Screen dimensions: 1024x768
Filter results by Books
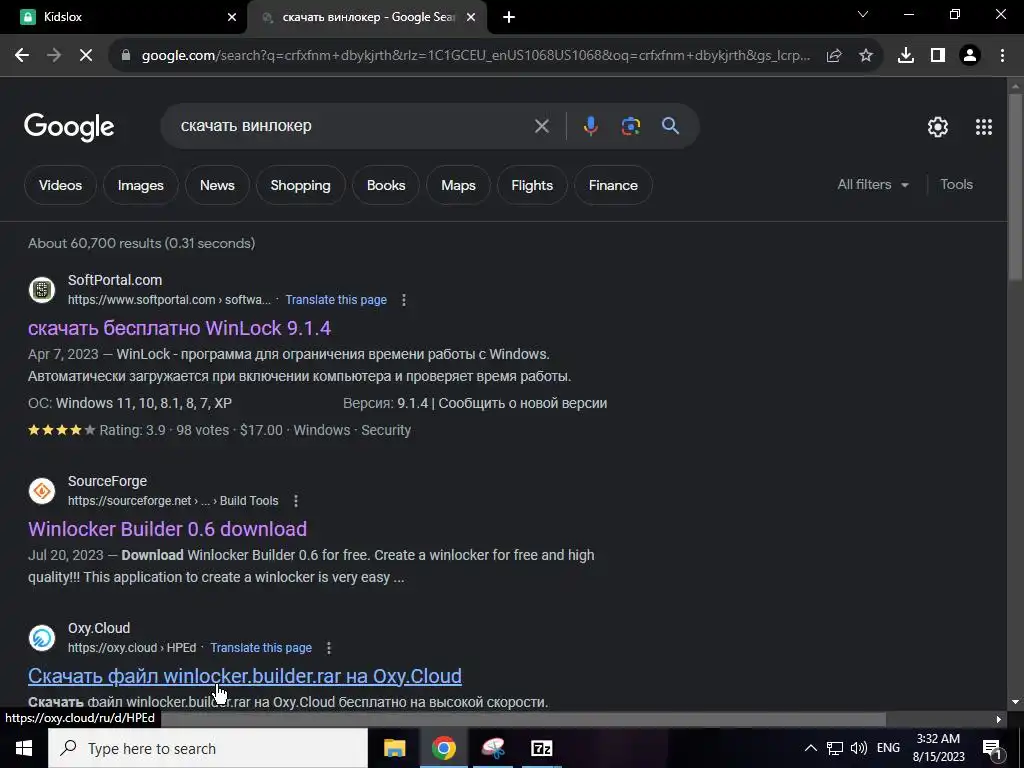(386, 185)
